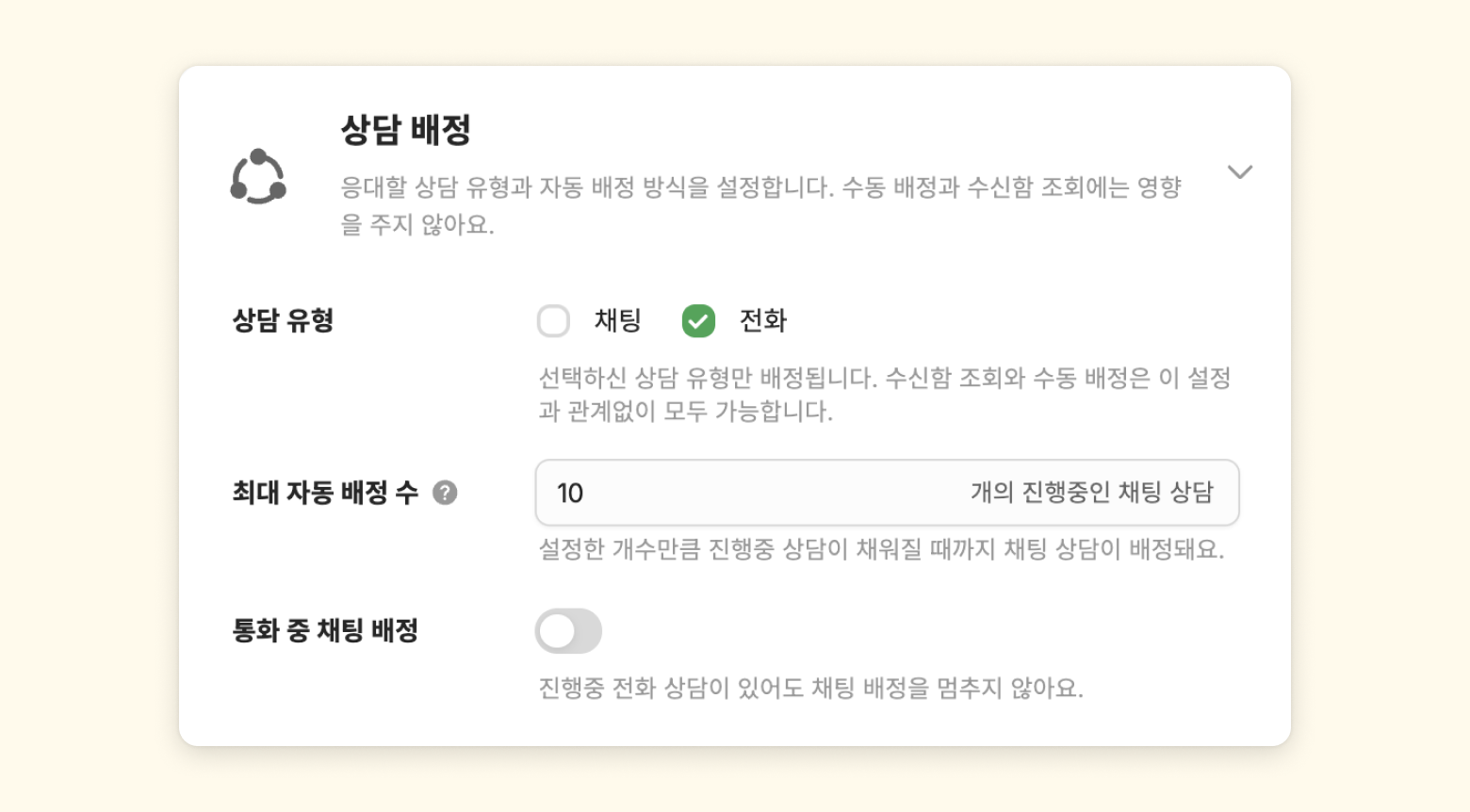Uncheck the 전화 checkbox
Screen dimensions: 1470x812
(x=698, y=321)
